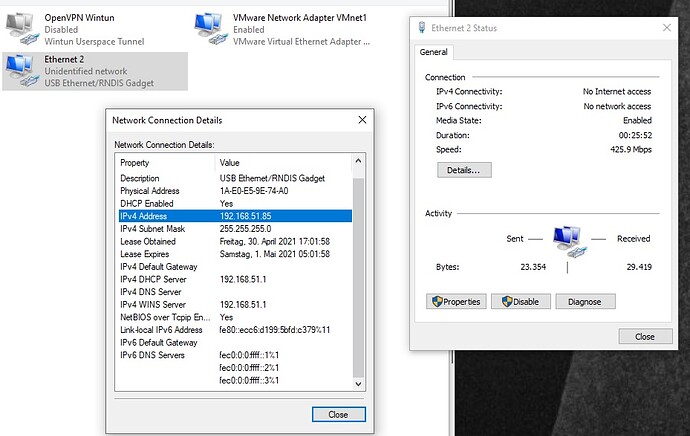Click the fec0:0:0:ffff::2%1 value

click(x=249, y=368)
